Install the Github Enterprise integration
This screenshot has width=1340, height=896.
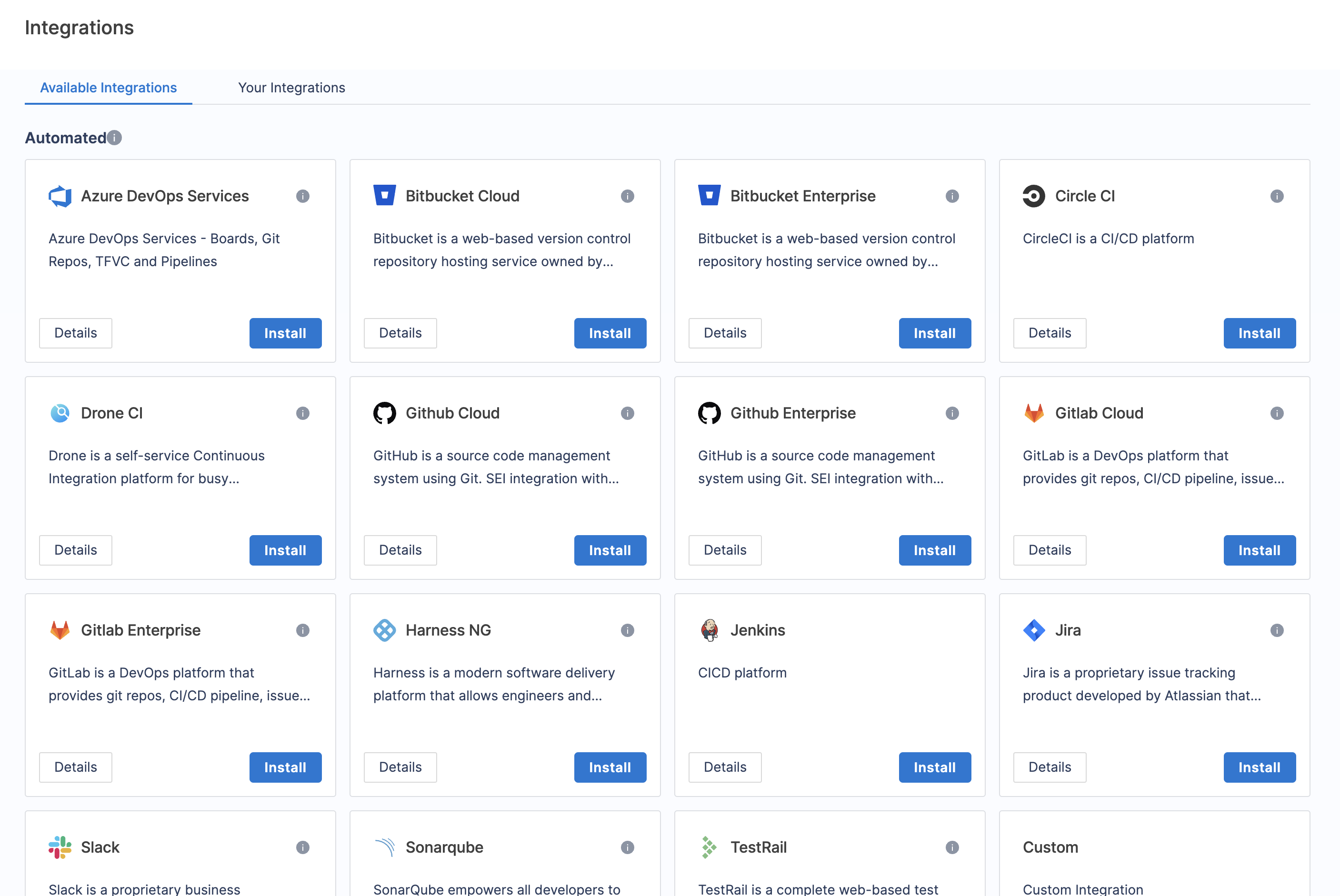tap(934, 550)
